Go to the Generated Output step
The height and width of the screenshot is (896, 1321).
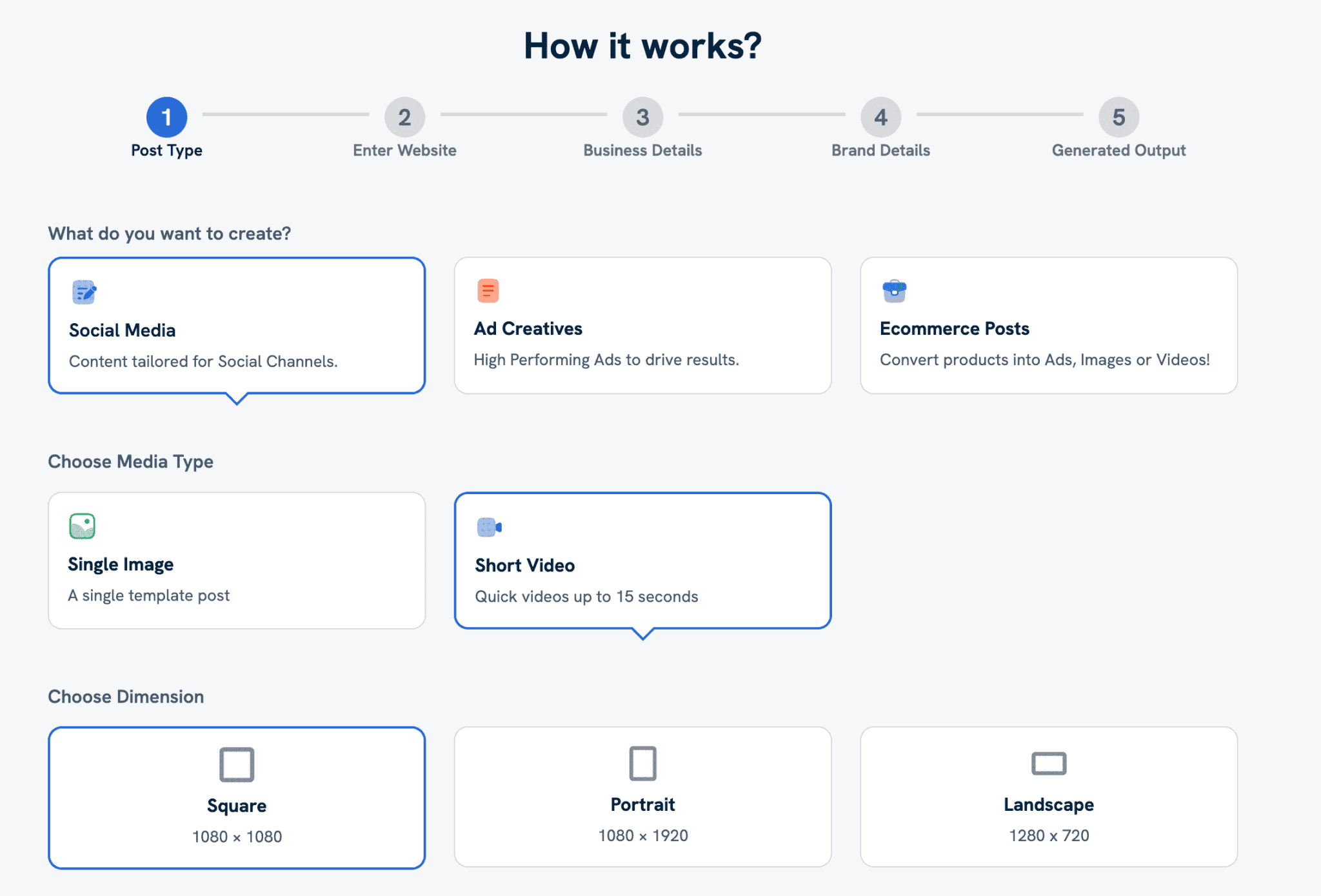(x=1118, y=117)
